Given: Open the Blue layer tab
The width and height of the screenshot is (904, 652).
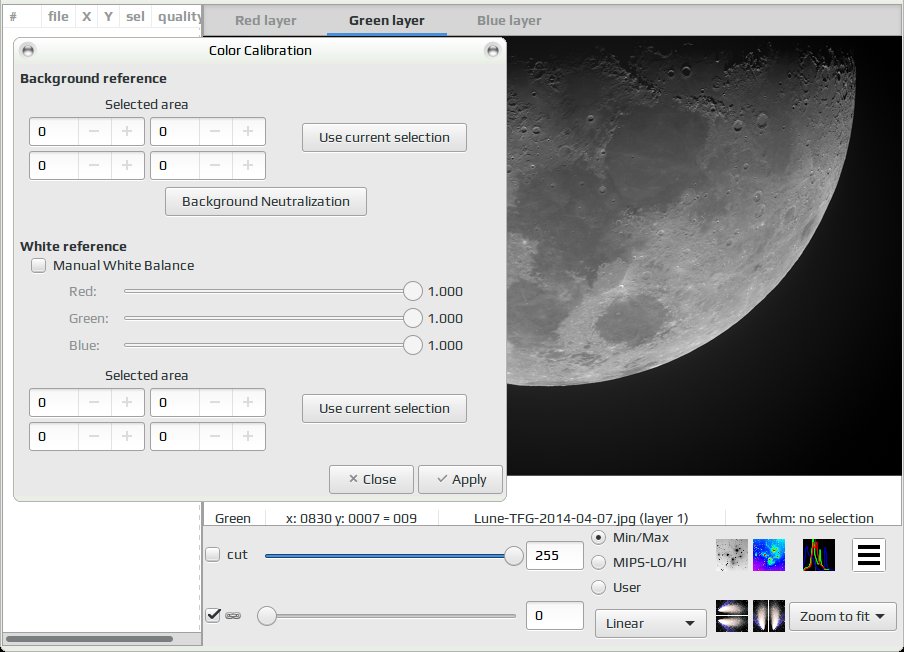Looking at the screenshot, I should pos(509,21).
